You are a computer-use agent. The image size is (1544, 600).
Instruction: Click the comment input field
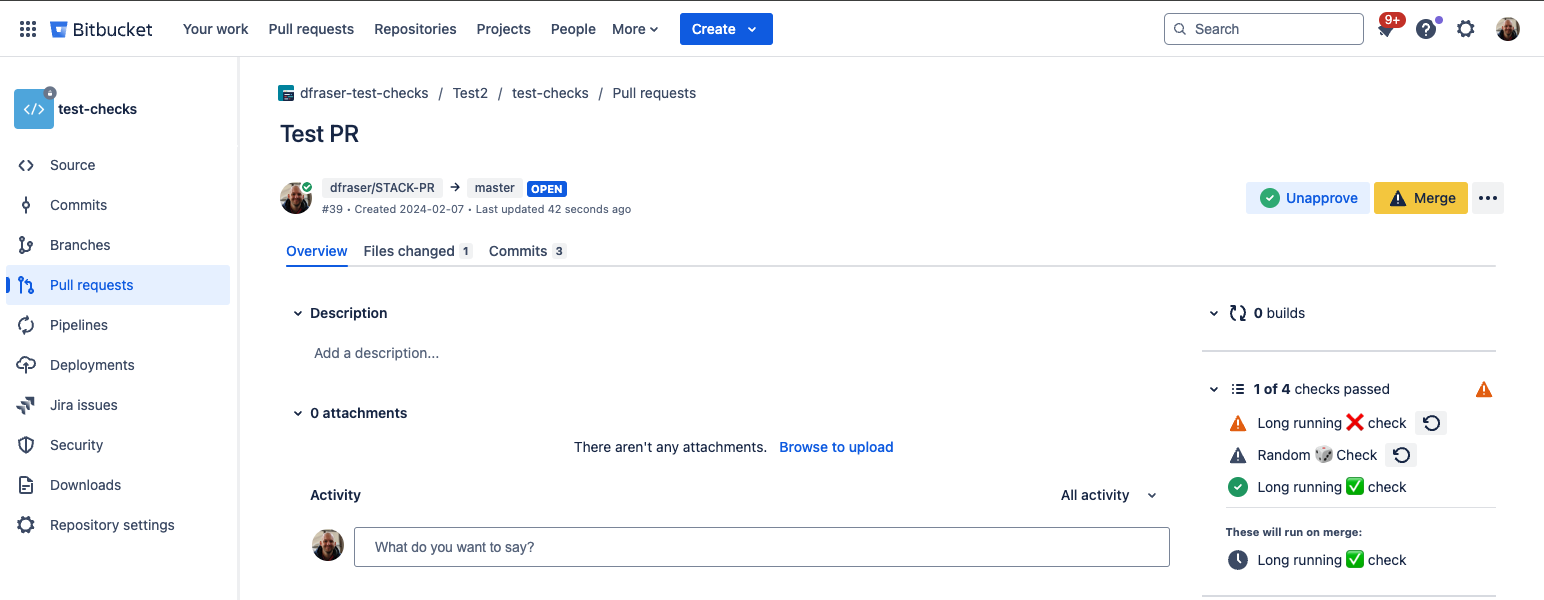762,546
